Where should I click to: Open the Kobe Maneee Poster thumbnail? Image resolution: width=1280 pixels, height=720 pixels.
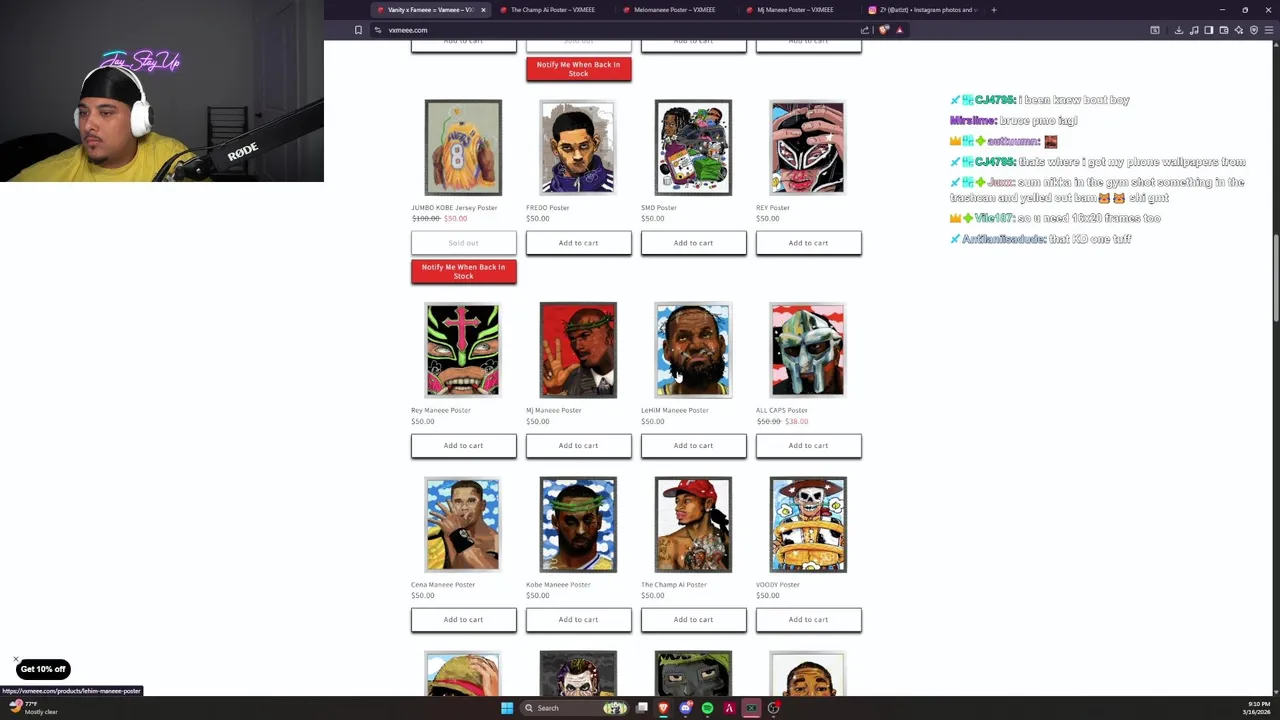pos(578,524)
